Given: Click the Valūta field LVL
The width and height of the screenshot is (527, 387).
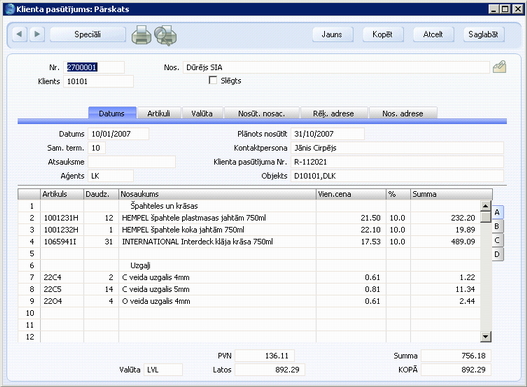Looking at the screenshot, I should click(163, 370).
